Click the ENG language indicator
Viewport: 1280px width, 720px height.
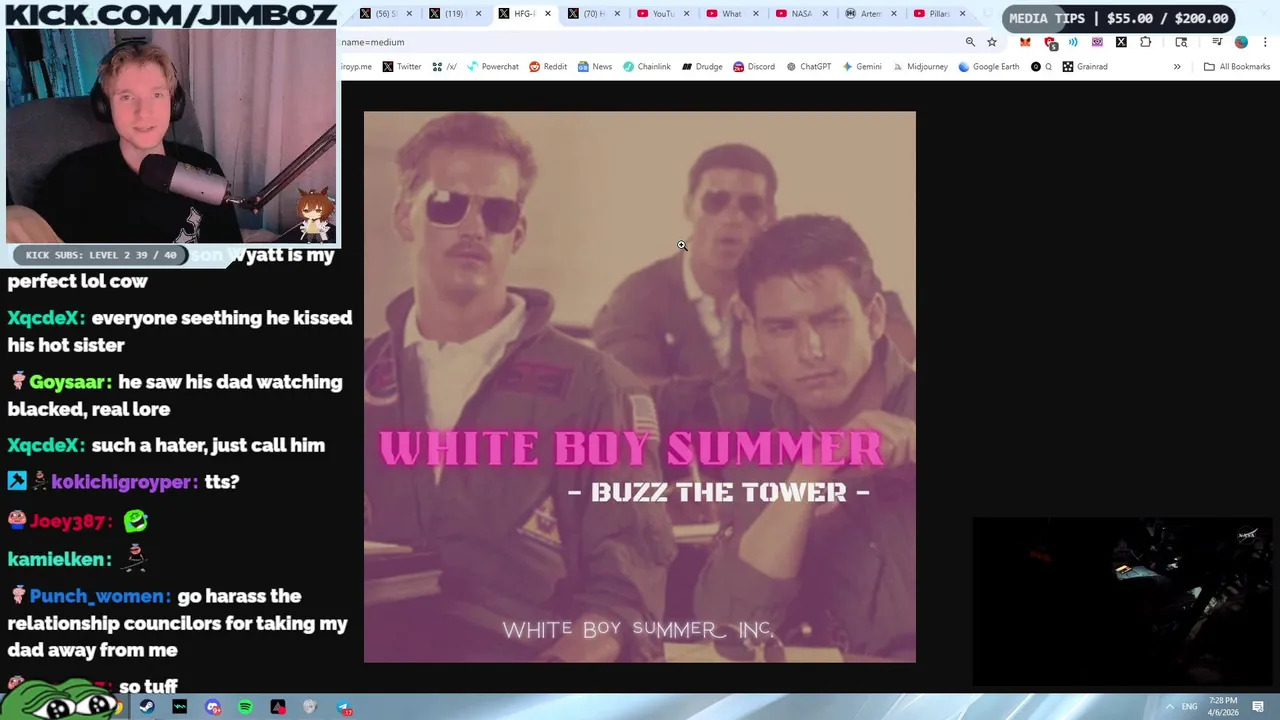coord(1190,706)
